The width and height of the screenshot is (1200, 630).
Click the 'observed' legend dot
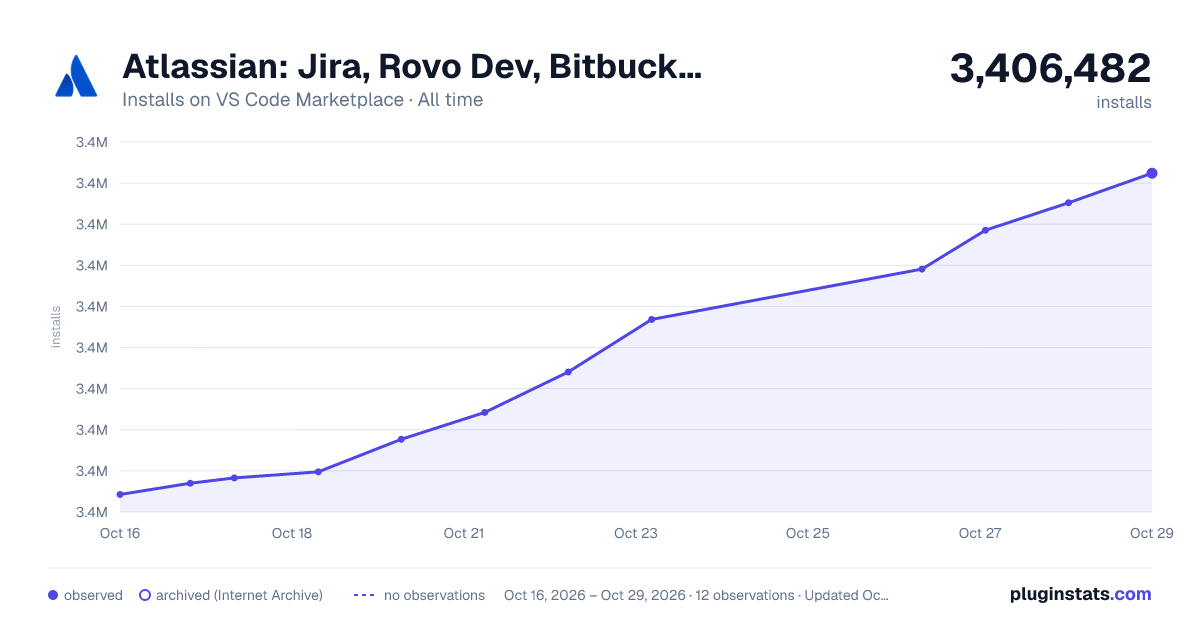point(53,595)
